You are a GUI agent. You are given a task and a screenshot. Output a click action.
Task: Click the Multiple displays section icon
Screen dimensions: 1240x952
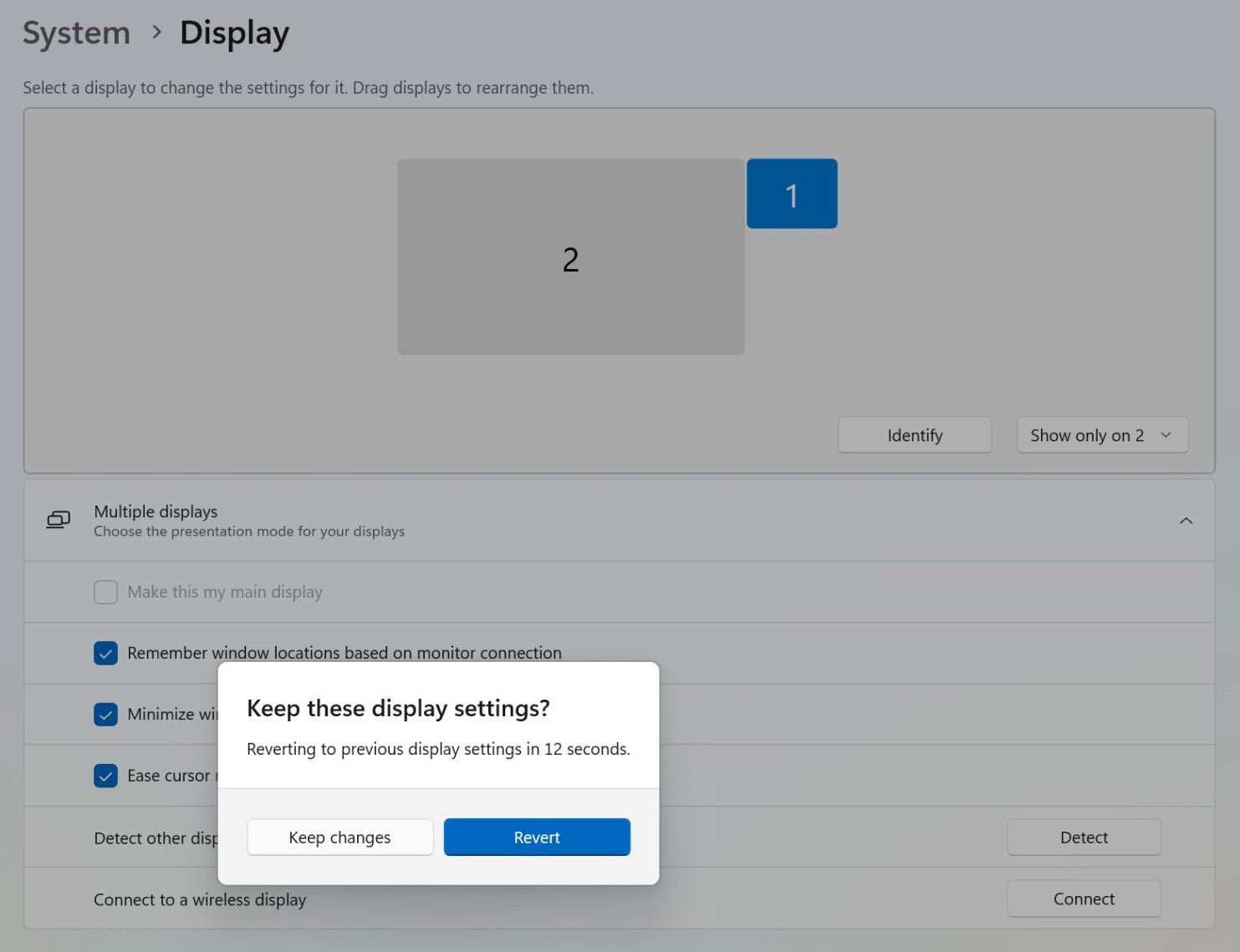(56, 519)
